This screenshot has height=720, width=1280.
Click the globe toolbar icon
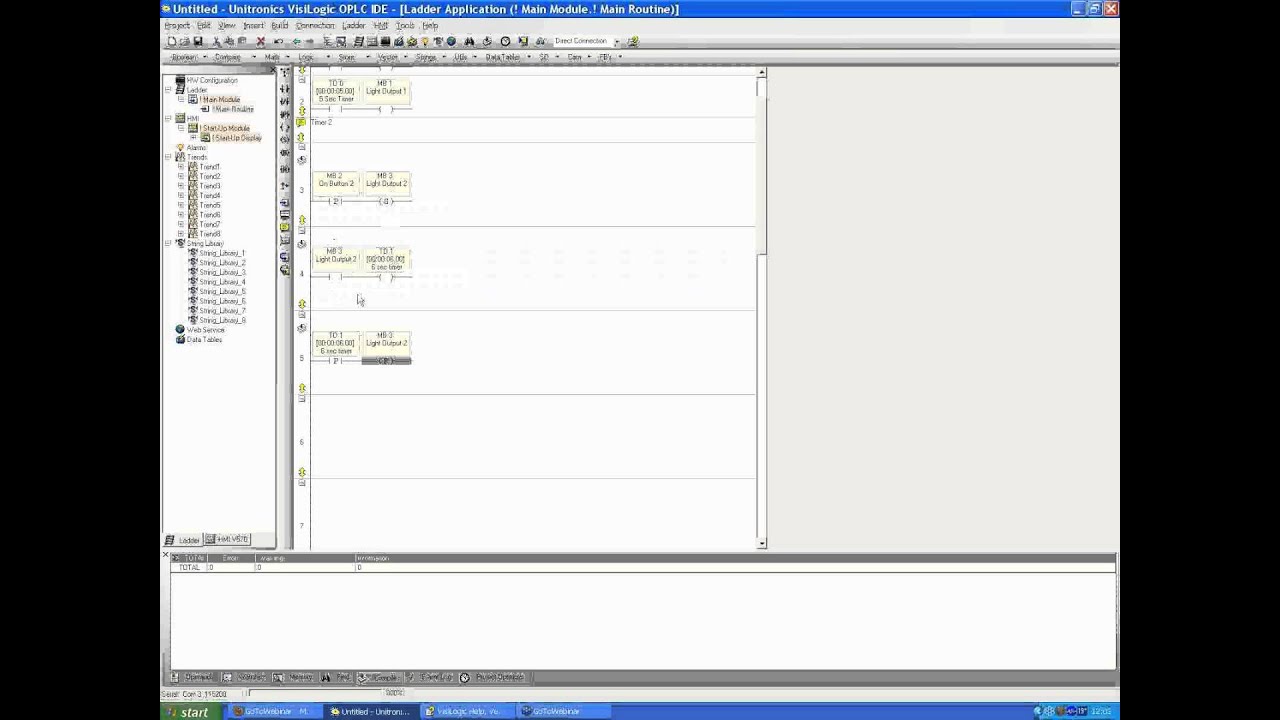pyautogui.click(x=451, y=41)
